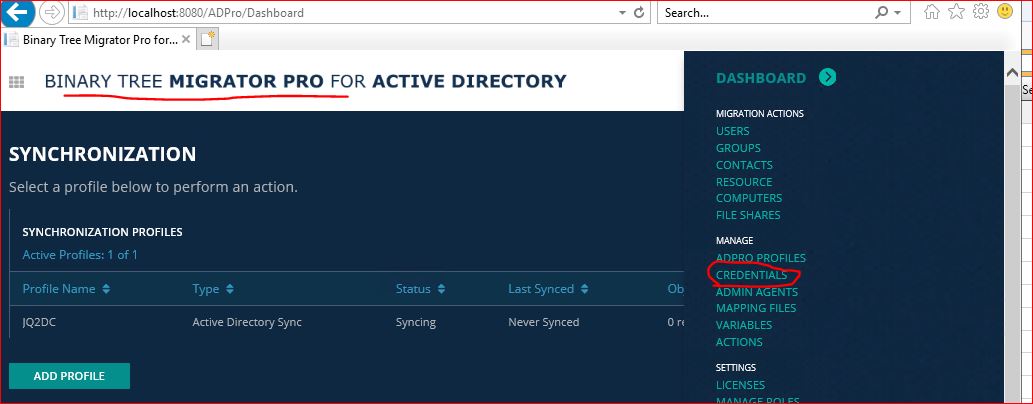This screenshot has height=404, width=1033.
Task: Click the browser back arrow button
Action: [x=18, y=14]
